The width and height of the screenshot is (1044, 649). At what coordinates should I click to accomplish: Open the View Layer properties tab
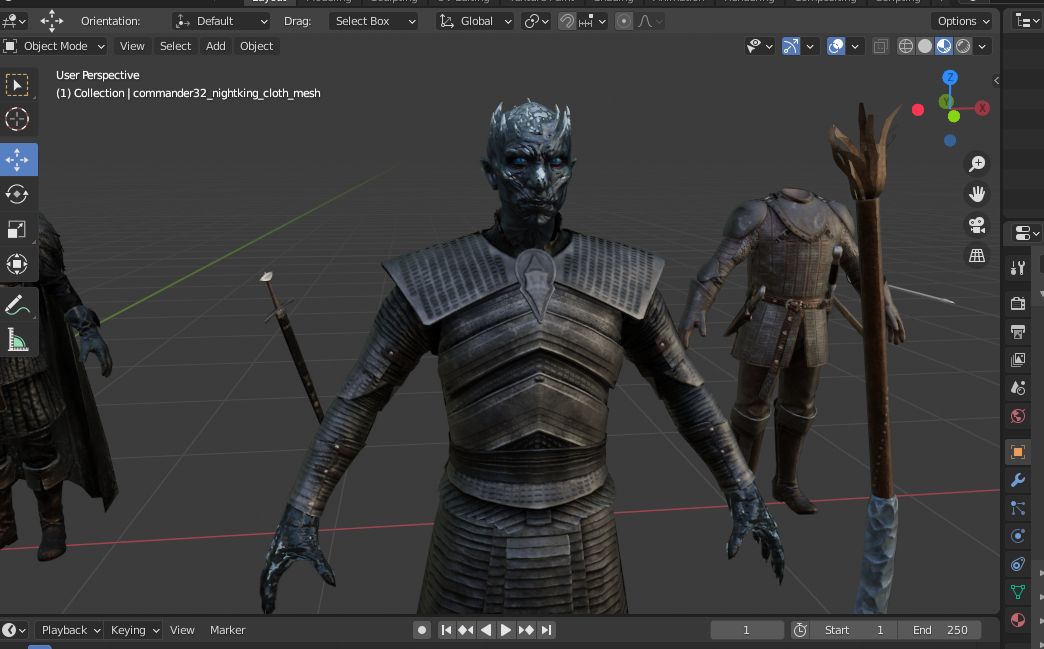coord(1018,359)
